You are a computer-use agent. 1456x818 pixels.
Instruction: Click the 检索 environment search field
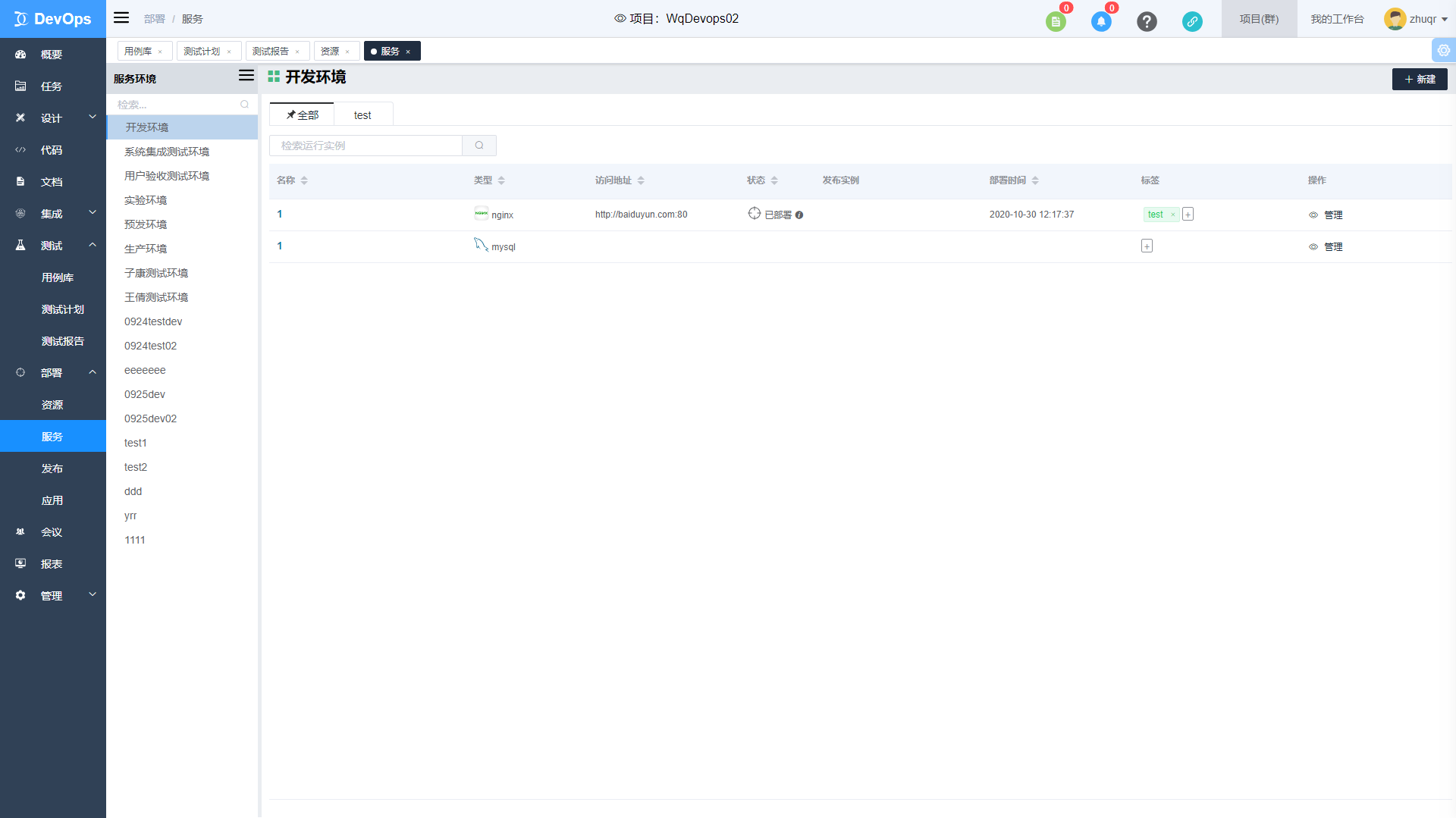[176, 105]
